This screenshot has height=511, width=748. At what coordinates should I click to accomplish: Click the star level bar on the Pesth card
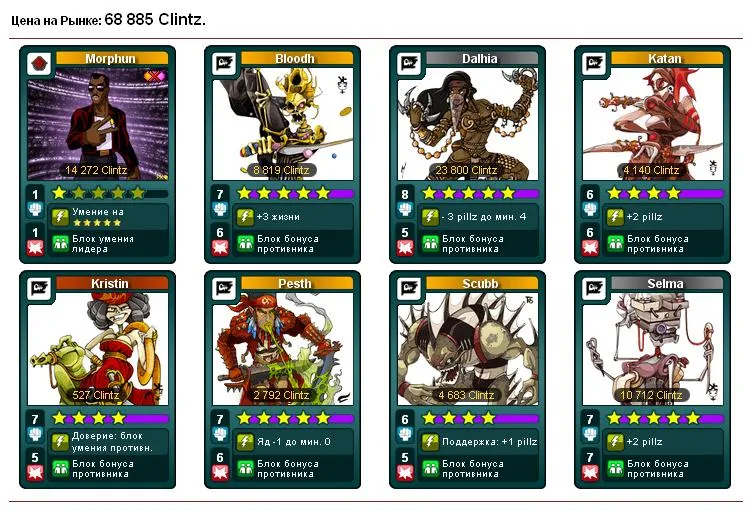(x=295, y=418)
